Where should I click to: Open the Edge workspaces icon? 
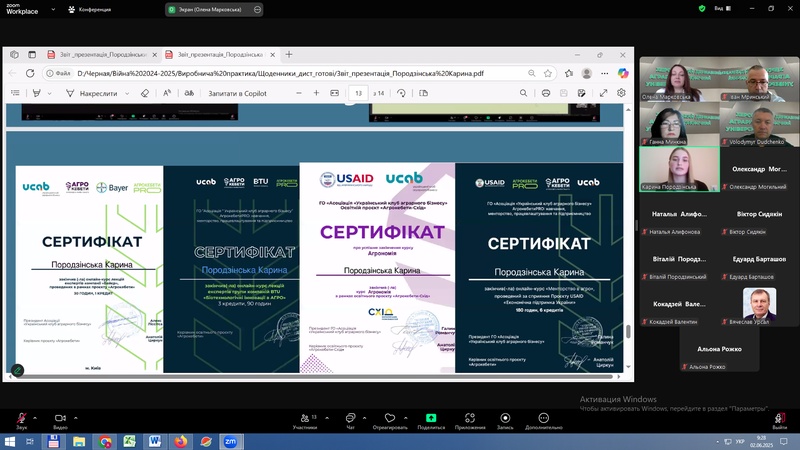(x=14, y=55)
